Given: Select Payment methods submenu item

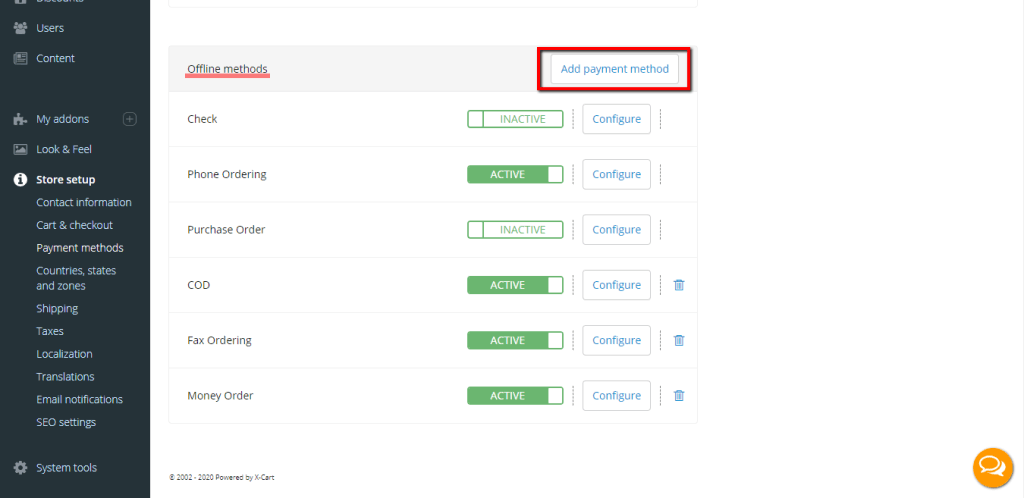Looking at the screenshot, I should coord(80,248).
